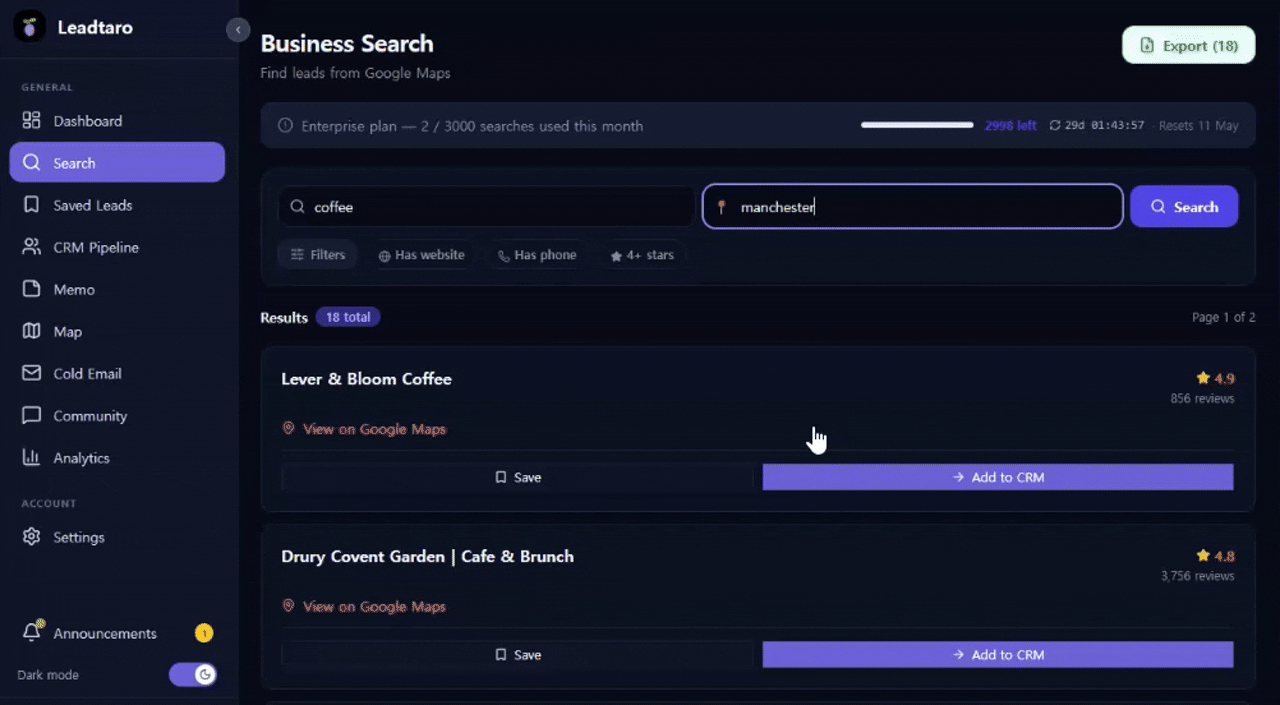
Task: Select the Cold Email envelope icon
Action: tap(31, 373)
